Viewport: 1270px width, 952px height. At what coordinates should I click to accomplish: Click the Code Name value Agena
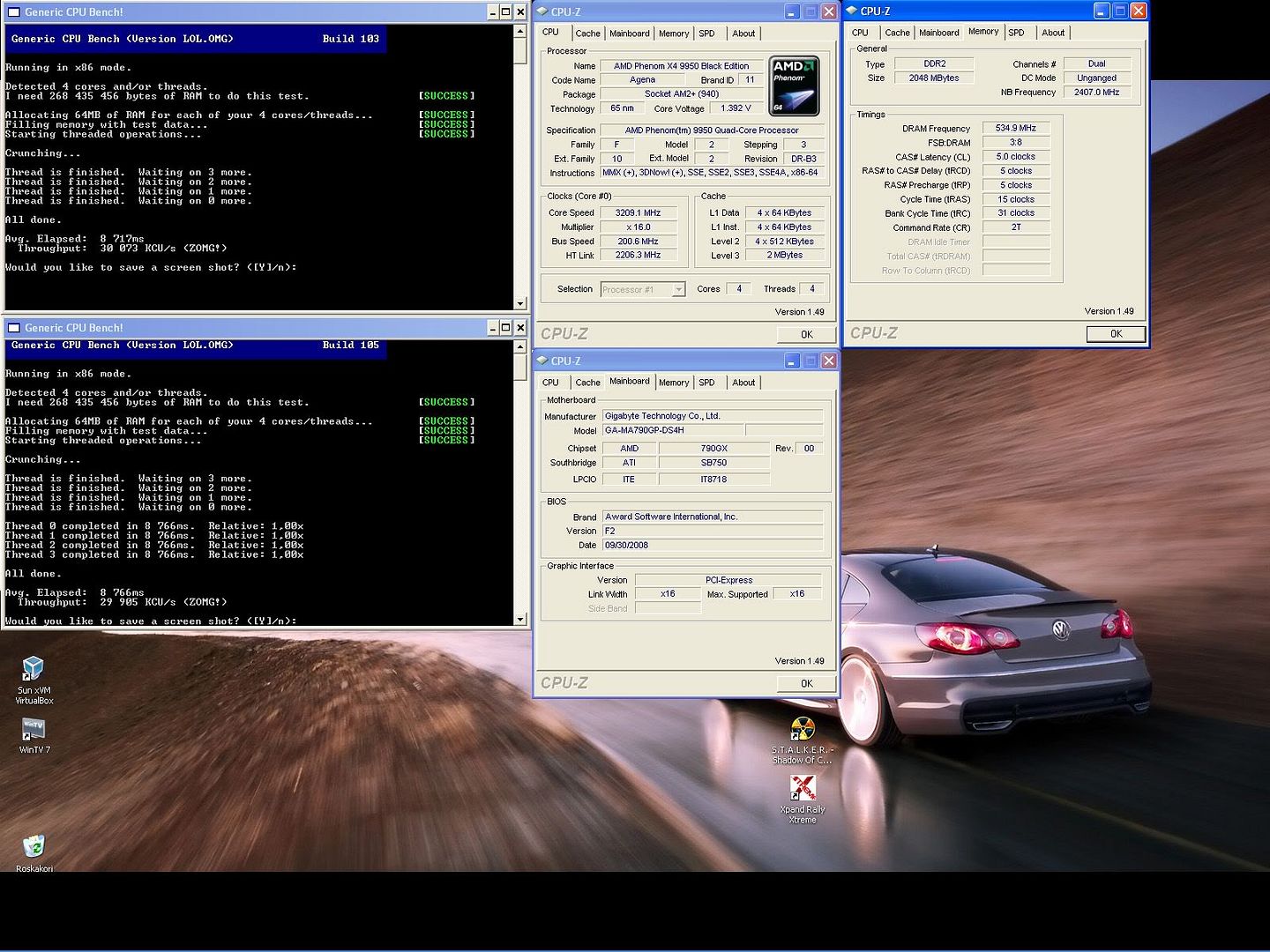(642, 79)
